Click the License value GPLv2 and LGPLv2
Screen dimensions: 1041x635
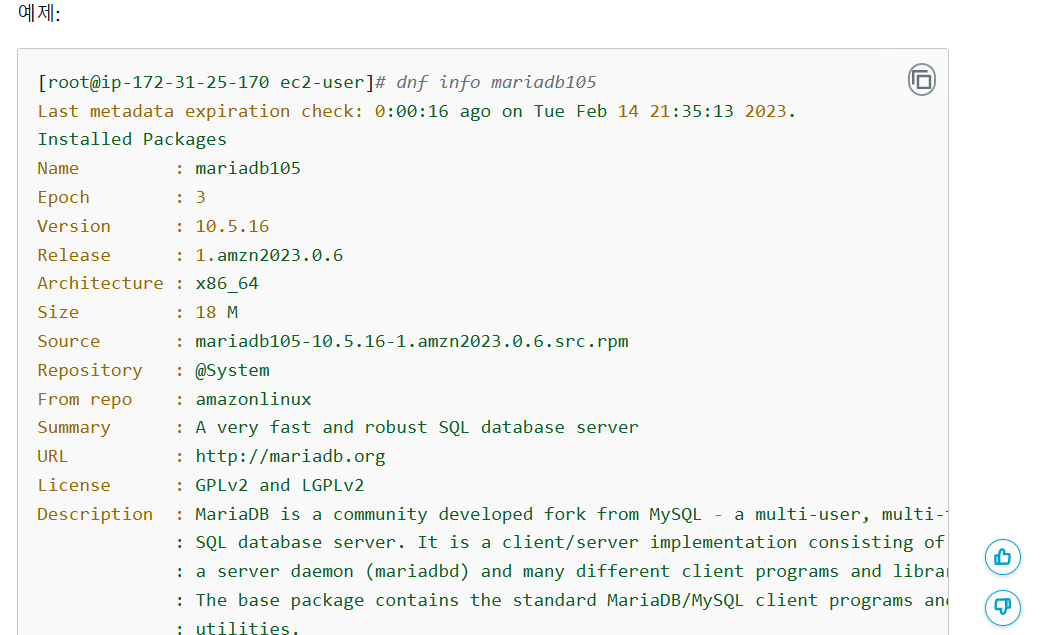pos(280,485)
